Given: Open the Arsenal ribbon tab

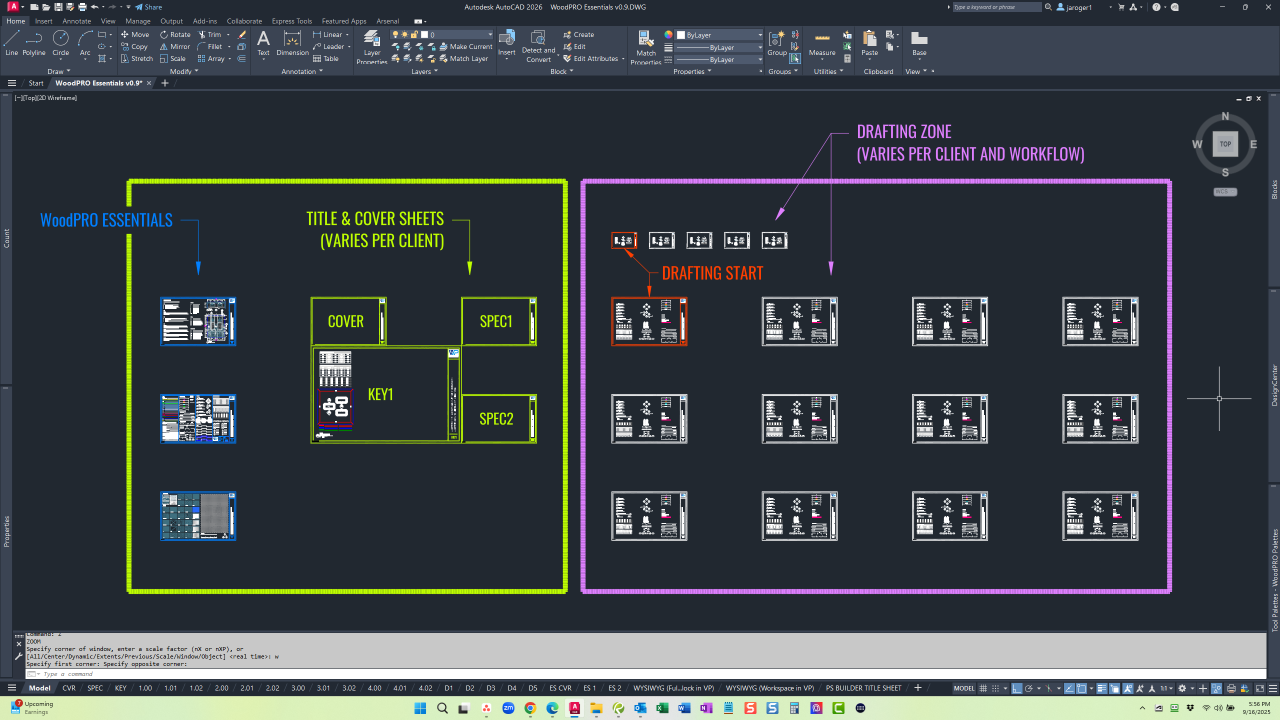Looking at the screenshot, I should pyautogui.click(x=387, y=20).
